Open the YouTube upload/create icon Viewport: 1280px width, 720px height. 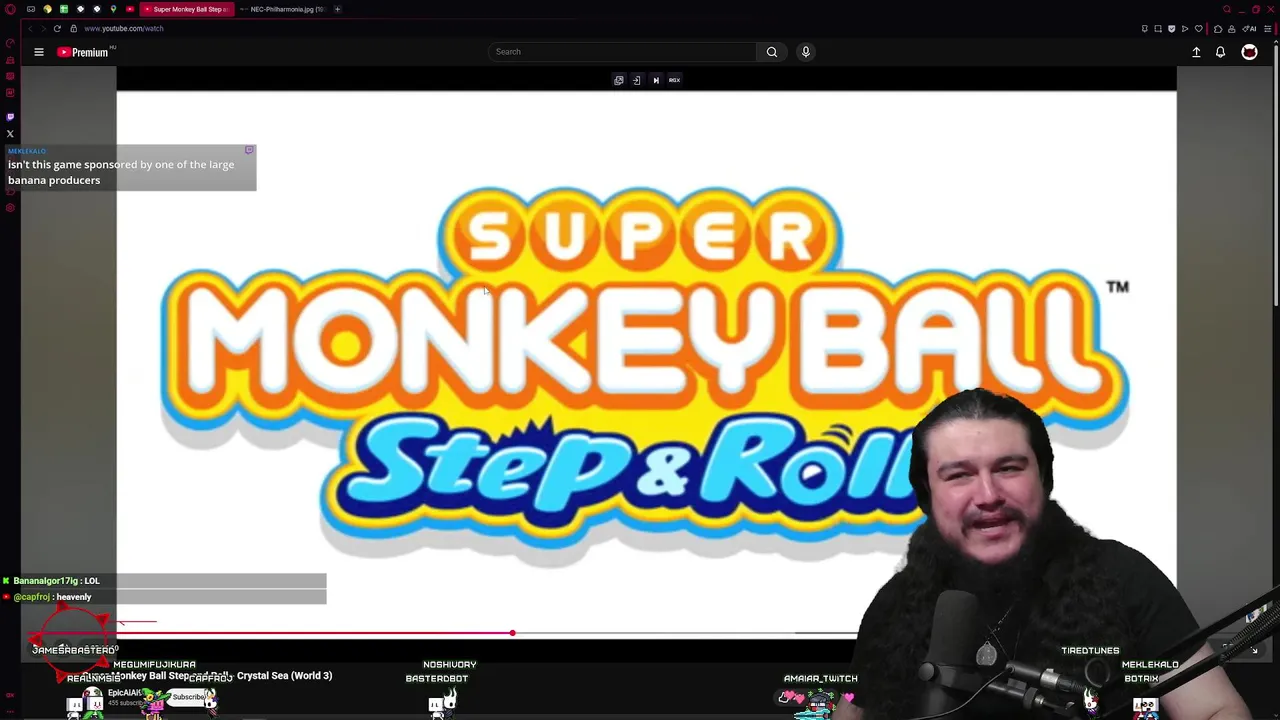click(1196, 52)
